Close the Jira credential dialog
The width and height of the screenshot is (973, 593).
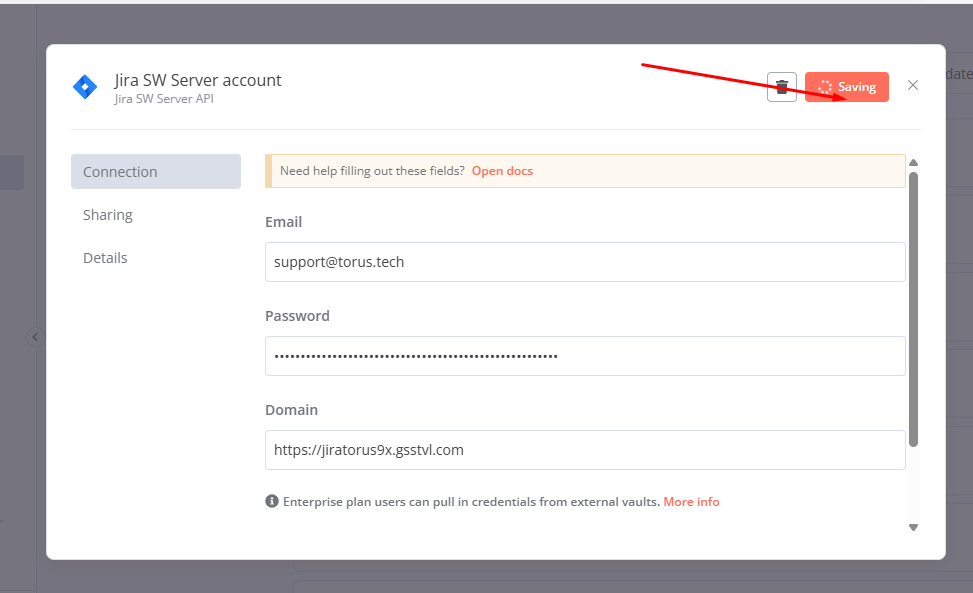912,86
